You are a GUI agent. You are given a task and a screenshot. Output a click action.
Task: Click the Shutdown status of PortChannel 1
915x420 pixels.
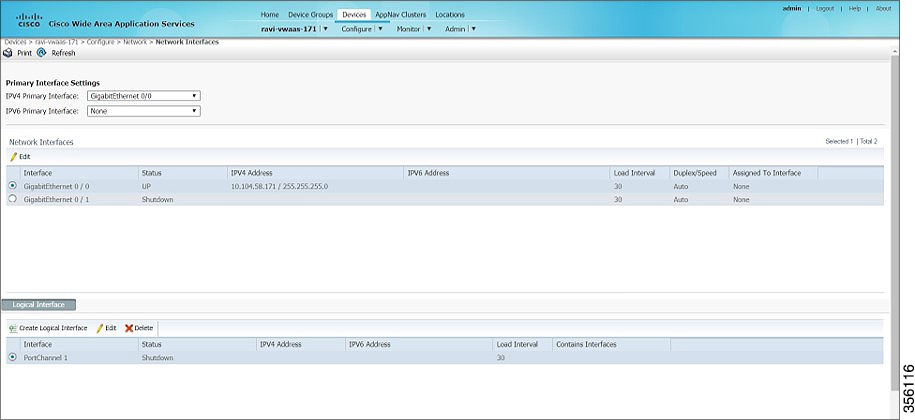157,358
